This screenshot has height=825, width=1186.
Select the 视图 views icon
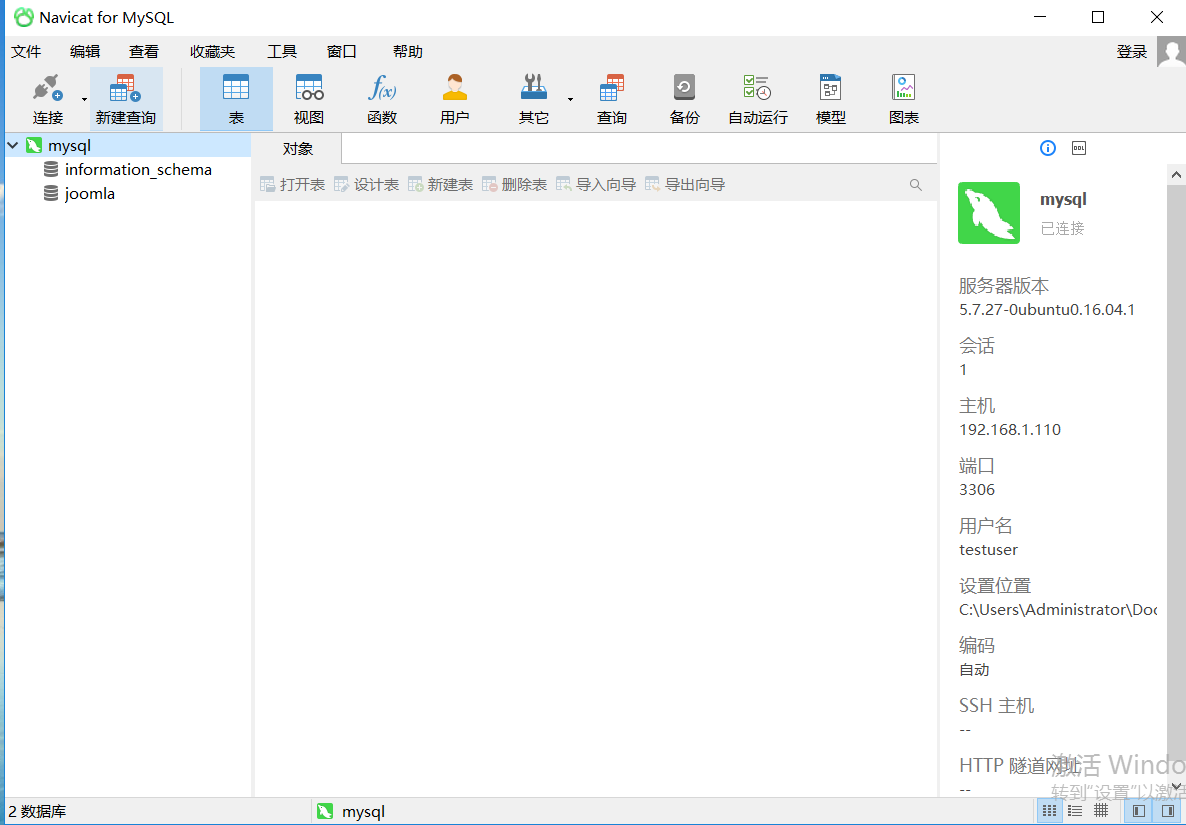[309, 99]
